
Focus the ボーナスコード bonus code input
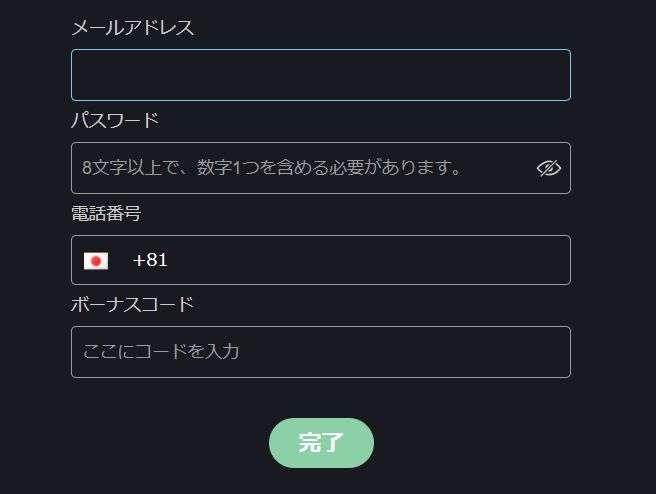click(321, 352)
